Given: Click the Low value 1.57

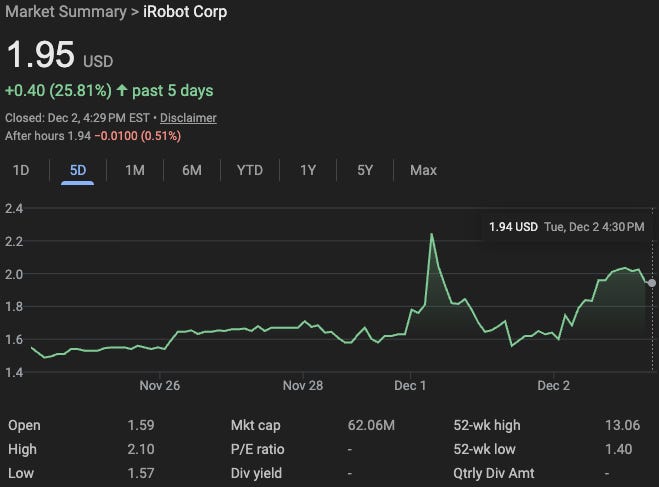Looking at the screenshot, I should 141,473.
